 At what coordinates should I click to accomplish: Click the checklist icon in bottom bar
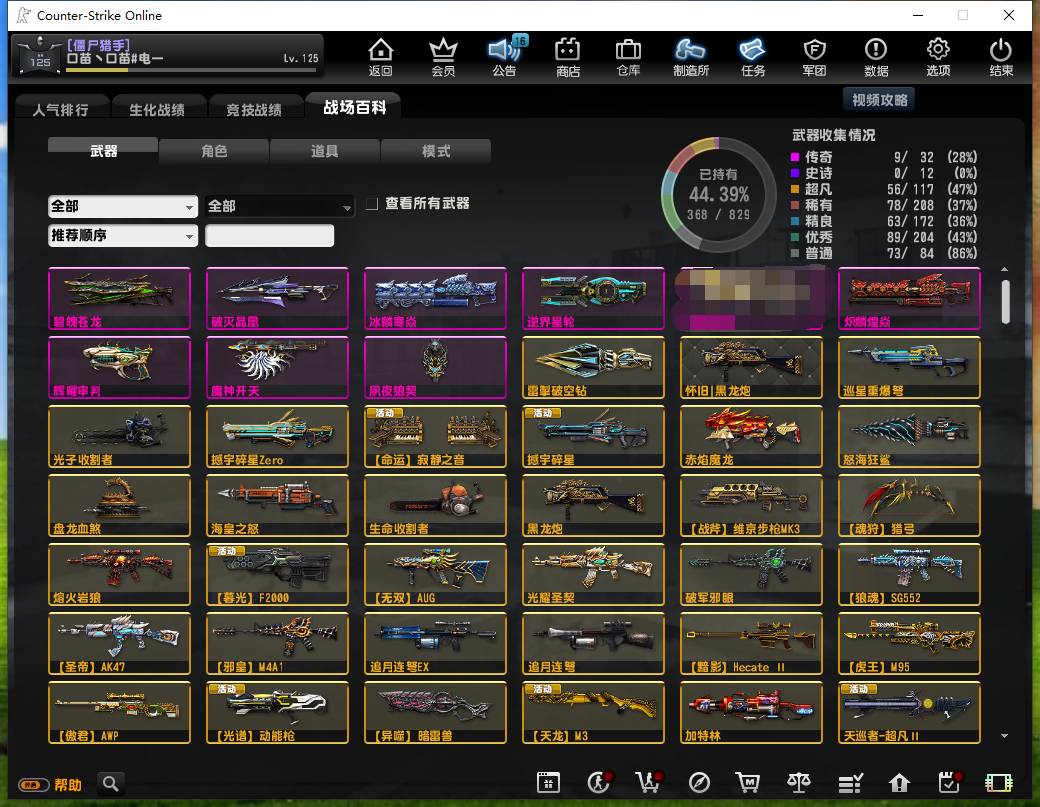850,783
